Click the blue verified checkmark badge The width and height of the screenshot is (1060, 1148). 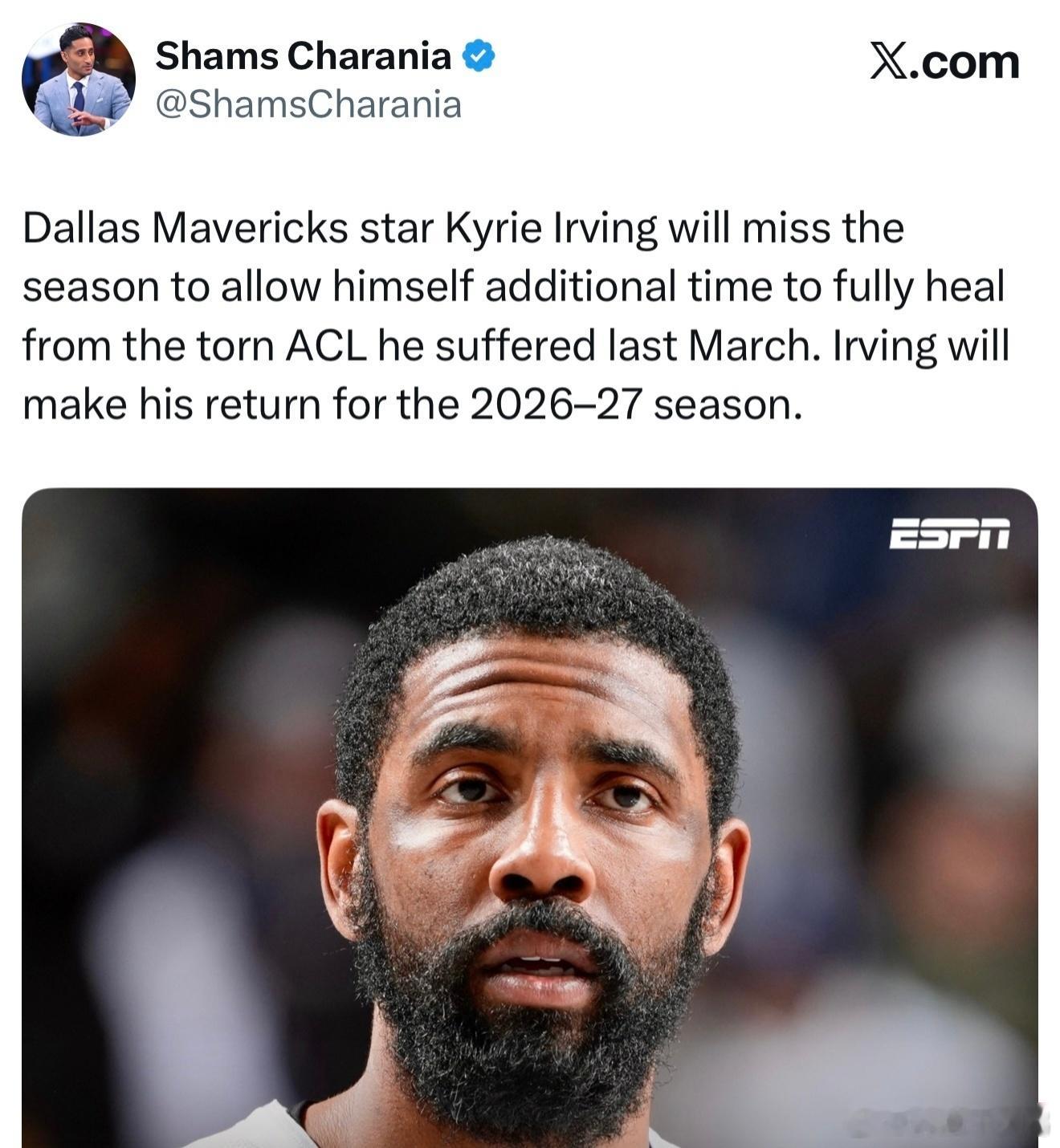(479, 56)
